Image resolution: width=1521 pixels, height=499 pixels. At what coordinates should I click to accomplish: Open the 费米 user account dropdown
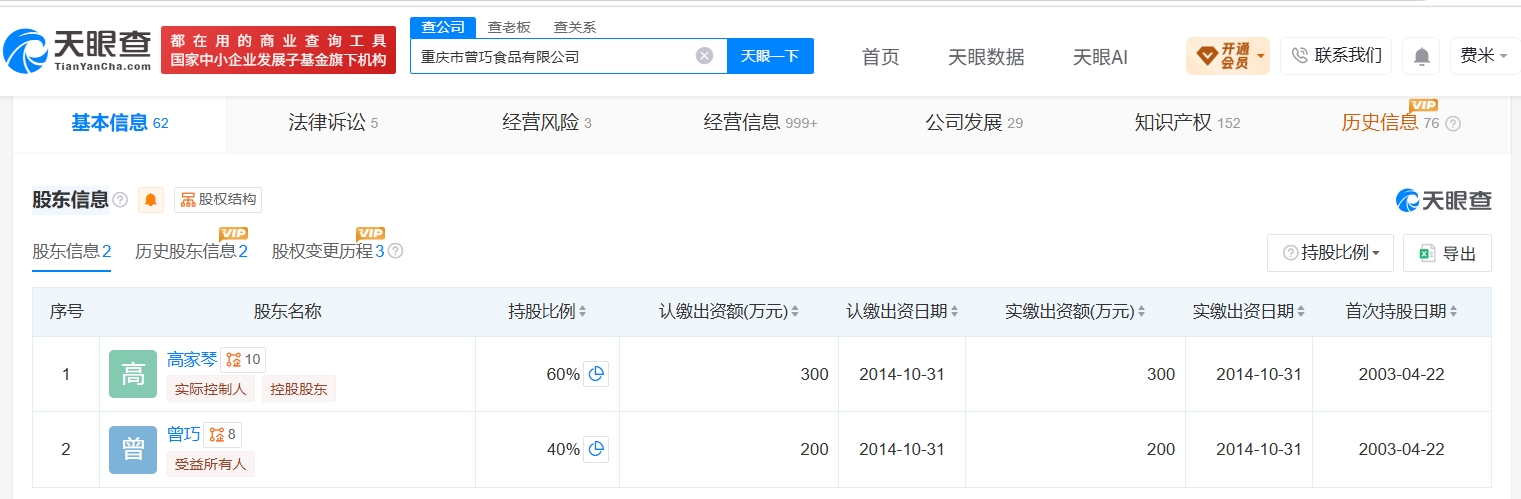[1485, 56]
